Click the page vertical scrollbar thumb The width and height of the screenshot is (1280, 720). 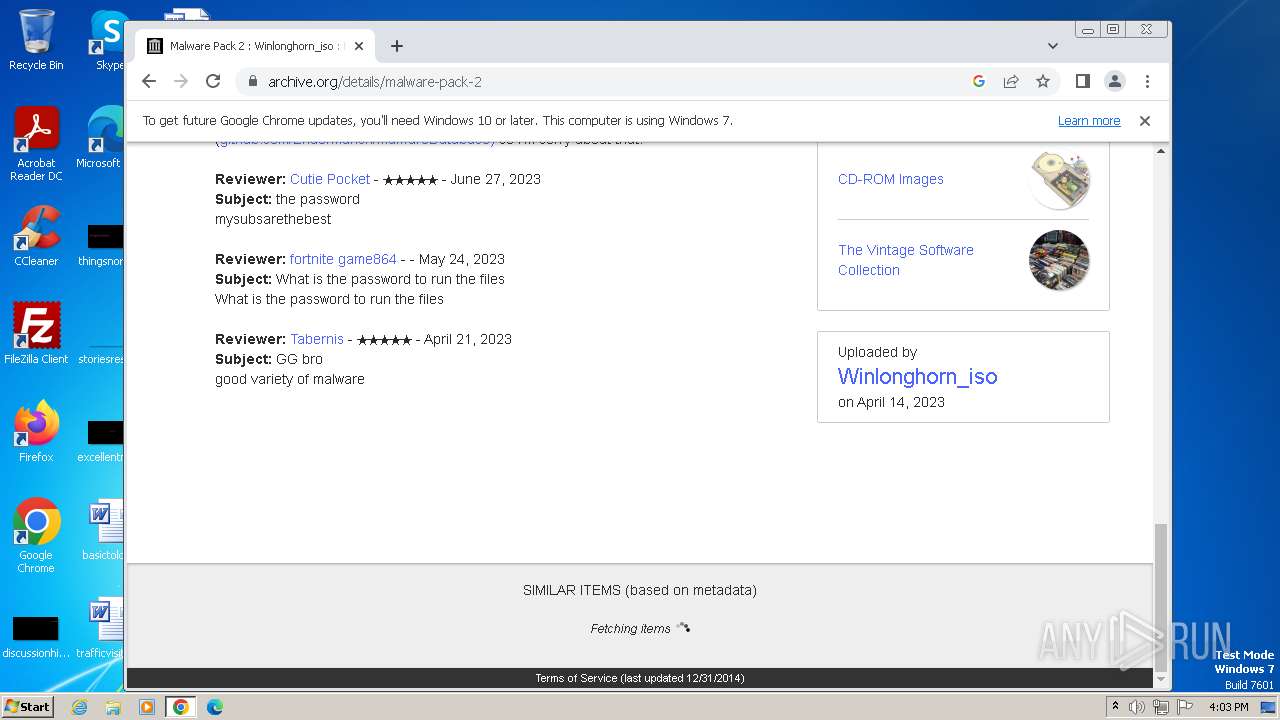click(1160, 597)
